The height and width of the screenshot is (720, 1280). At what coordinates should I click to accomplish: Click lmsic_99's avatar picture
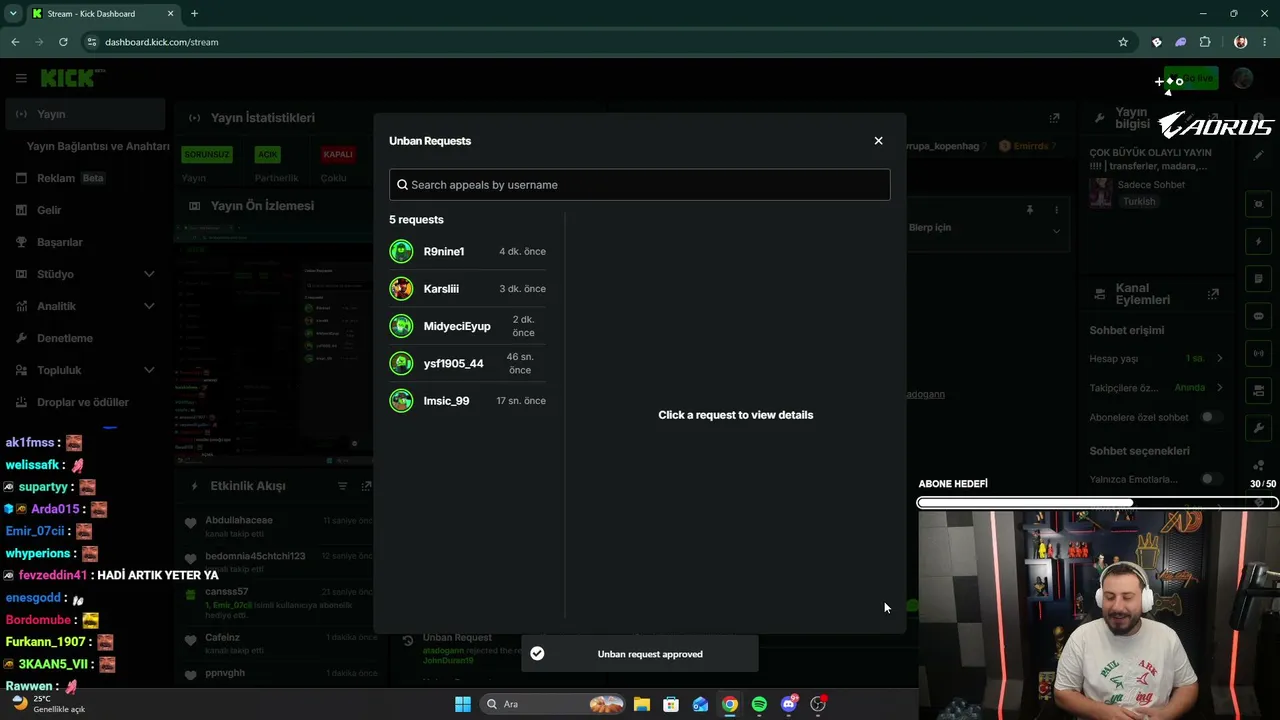tap(401, 401)
